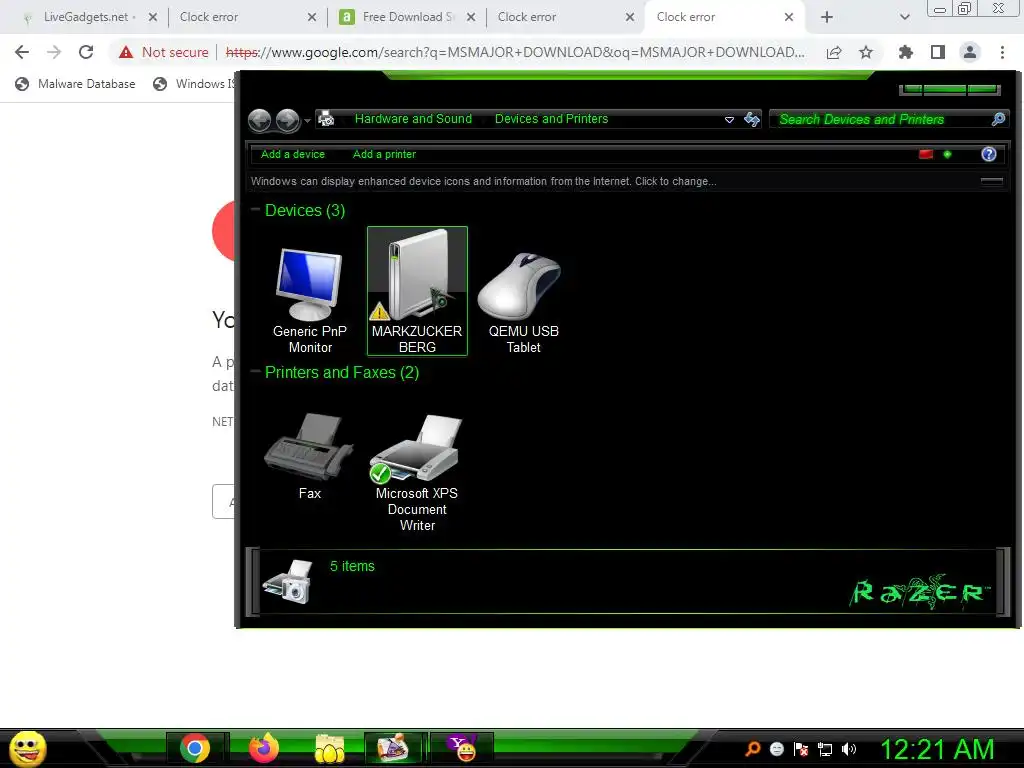Click the Chrome URL address field
This screenshot has height=768, width=1024.
[x=515, y=52]
